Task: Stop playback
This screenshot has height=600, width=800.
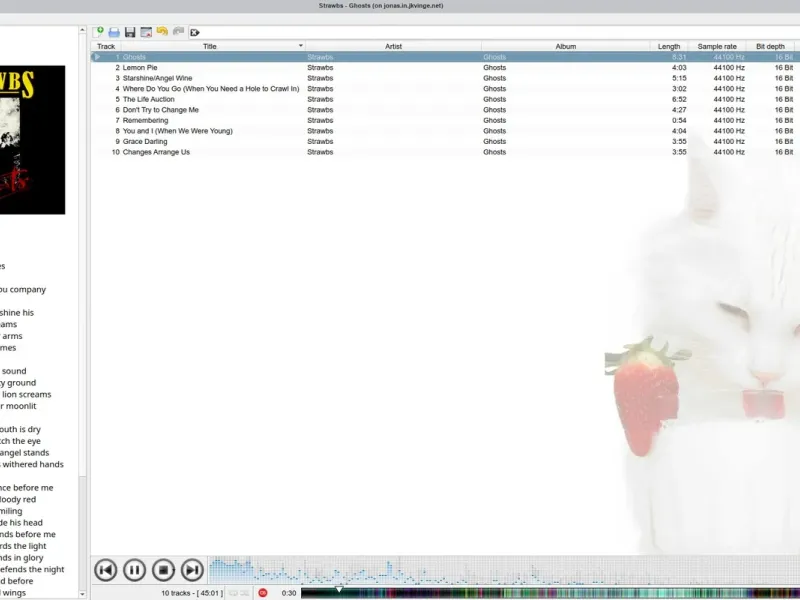Action: 163,570
